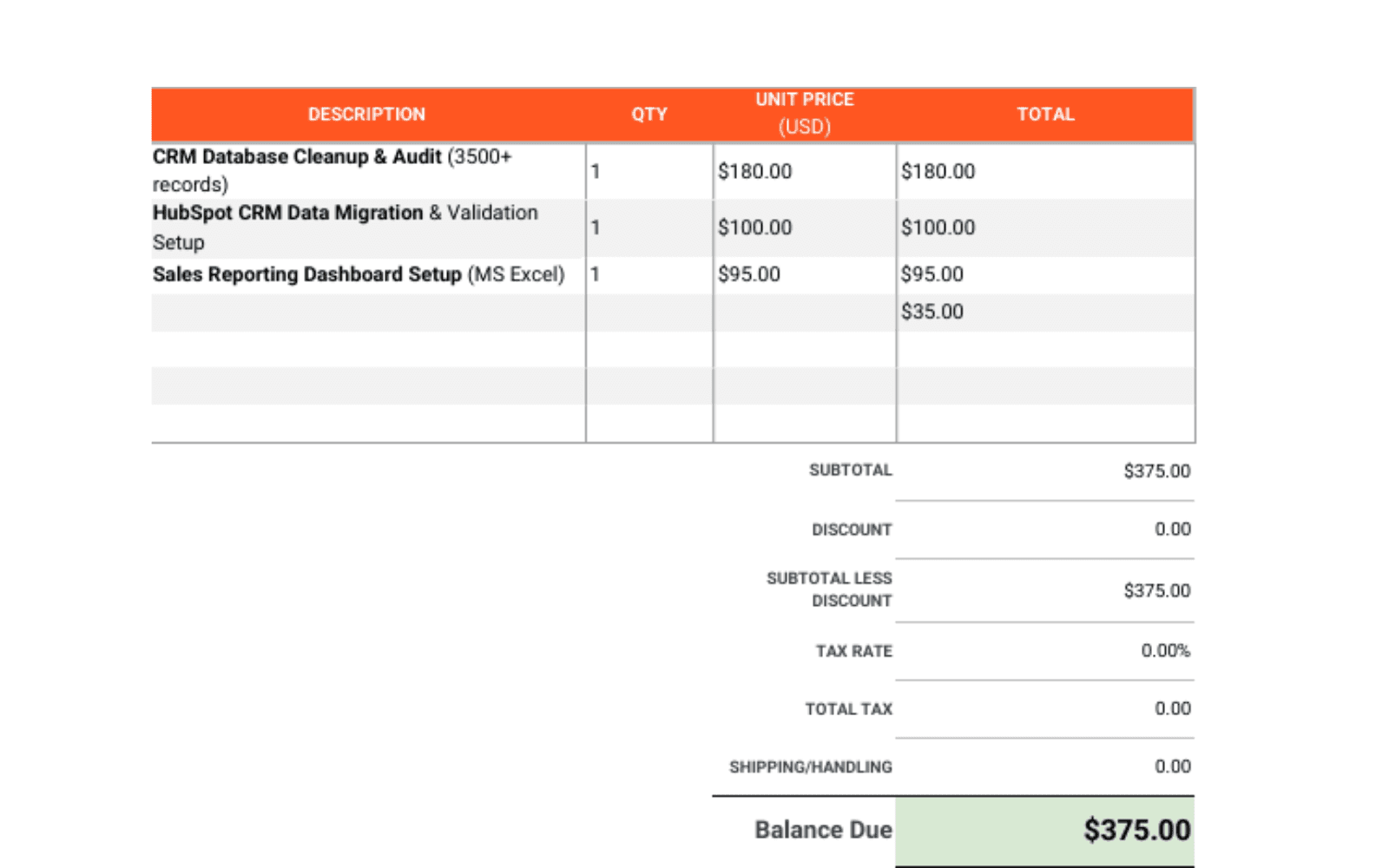Screen dimensions: 1389x868
Task: Click the $180.00 unit price cell
Action: [805, 171]
